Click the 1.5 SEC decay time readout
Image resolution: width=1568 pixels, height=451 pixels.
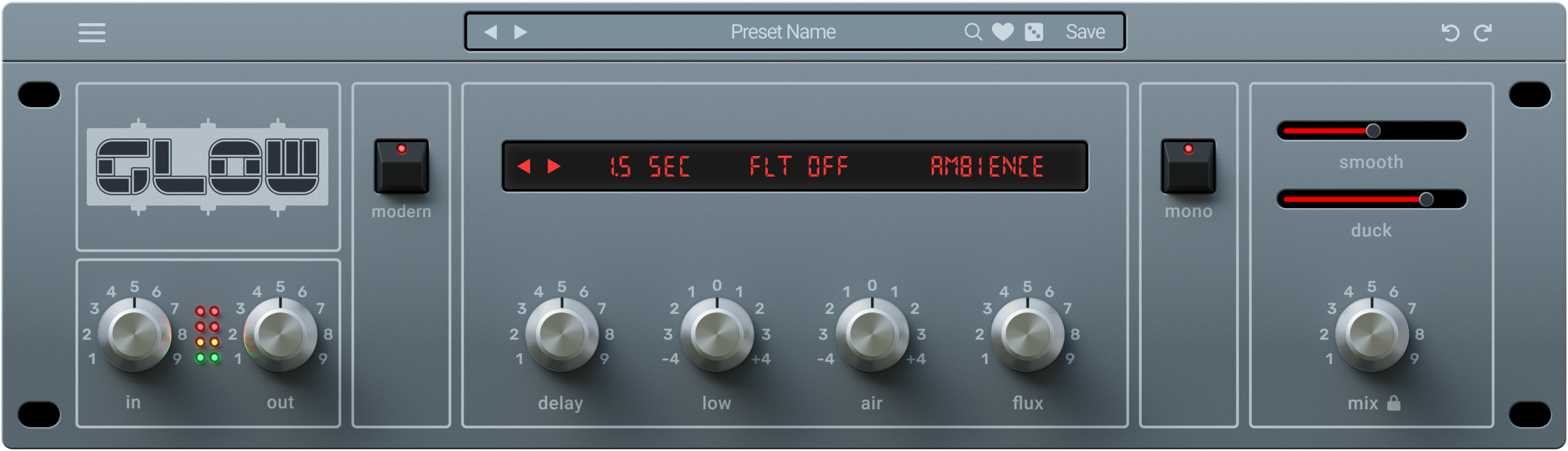[649, 166]
